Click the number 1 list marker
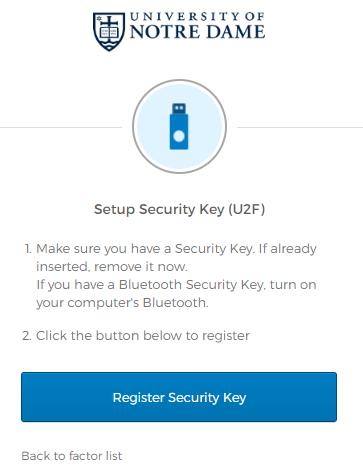 (x=28, y=249)
